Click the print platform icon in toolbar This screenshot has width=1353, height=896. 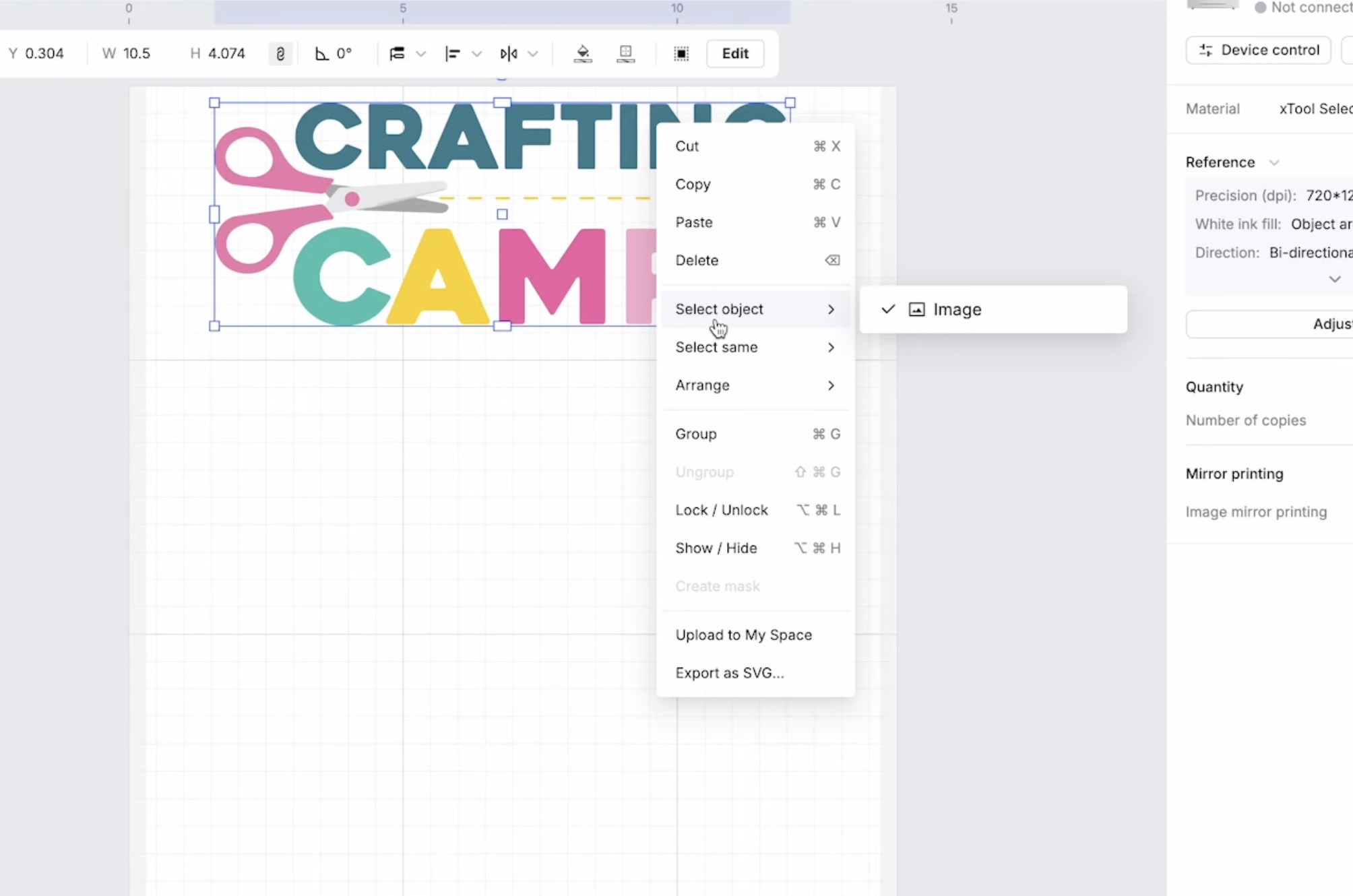(x=625, y=53)
